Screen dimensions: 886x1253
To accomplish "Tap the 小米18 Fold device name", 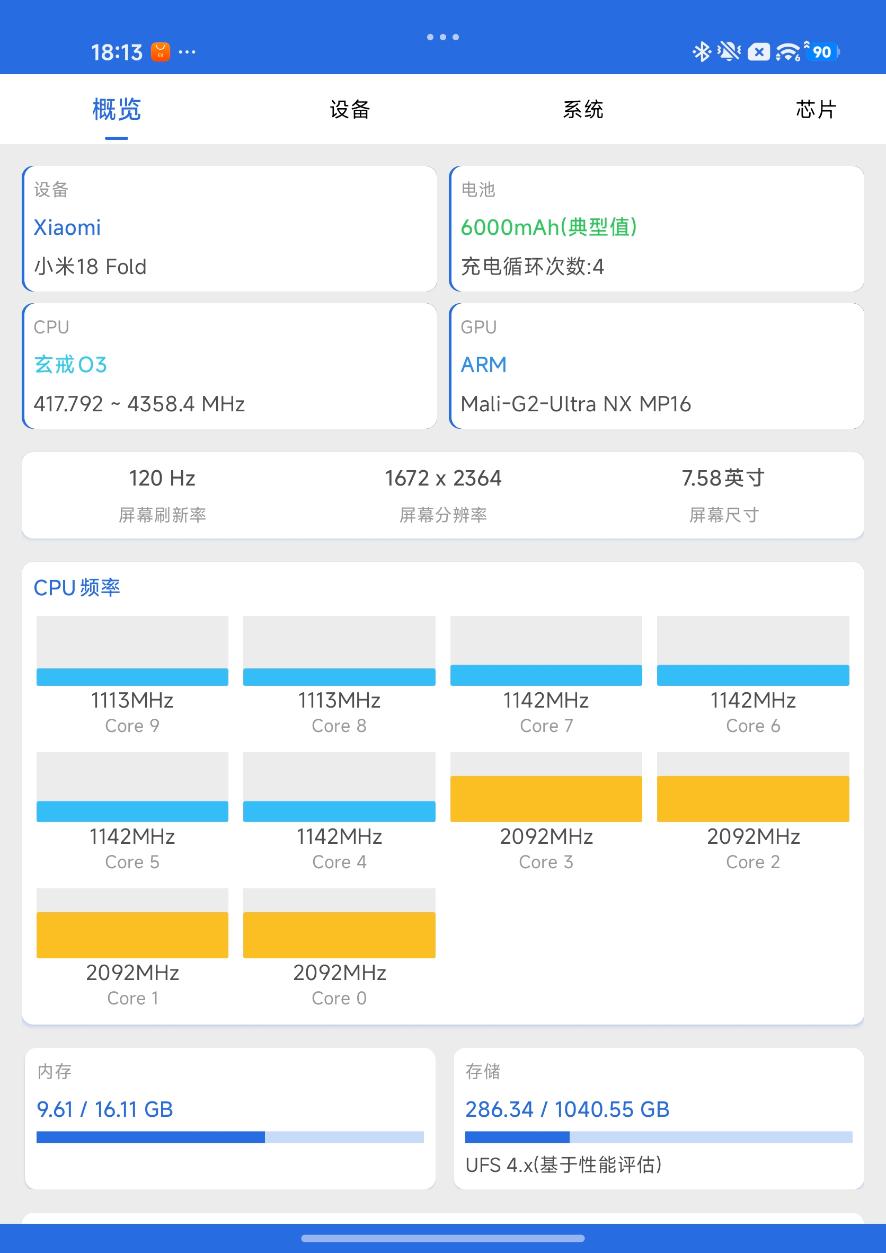I will (90, 267).
